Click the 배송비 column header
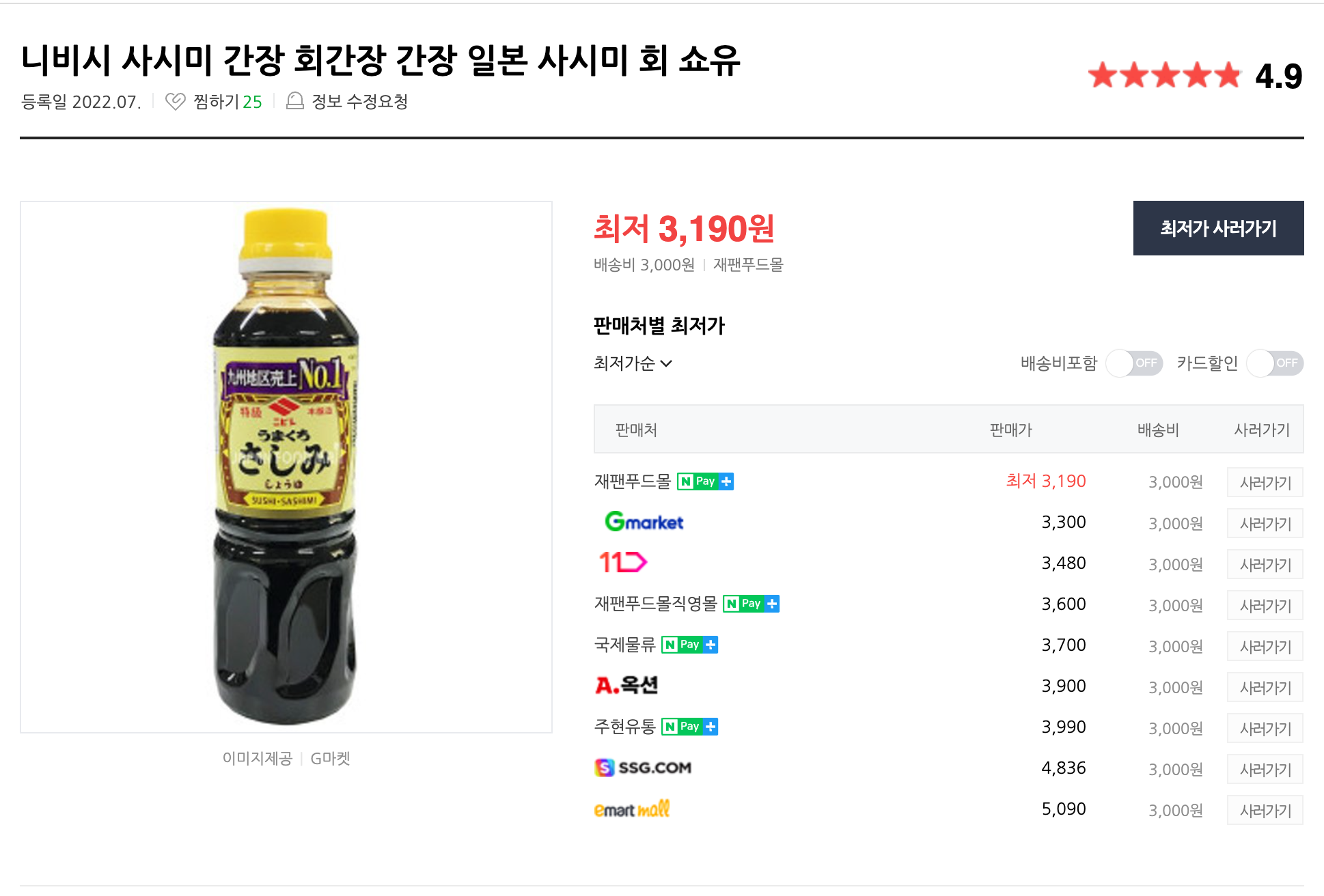The height and width of the screenshot is (896, 1324). [1158, 430]
